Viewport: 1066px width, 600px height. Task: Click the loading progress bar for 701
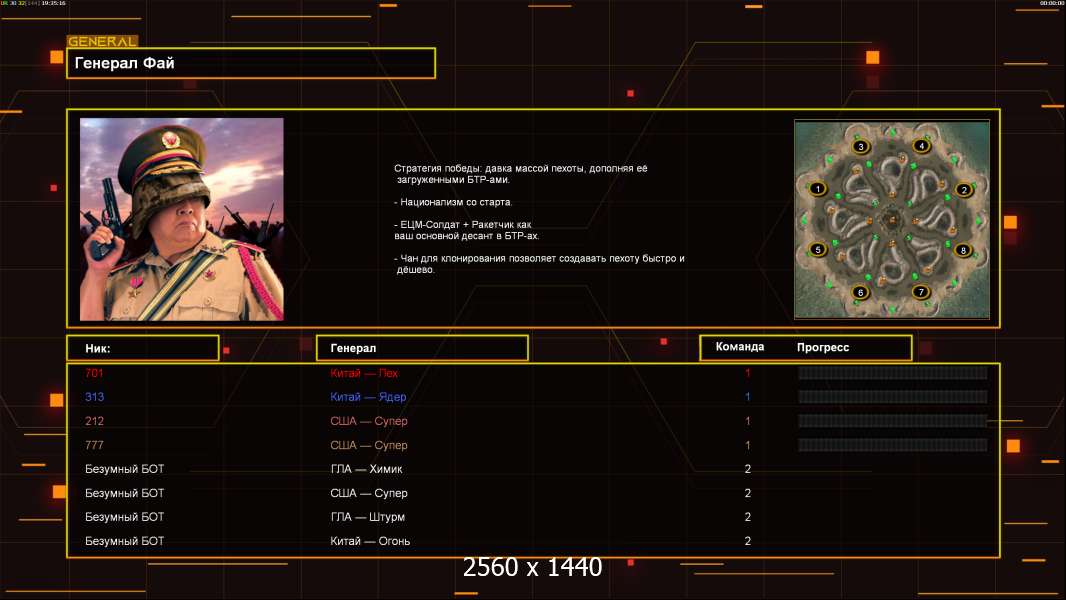pos(892,373)
